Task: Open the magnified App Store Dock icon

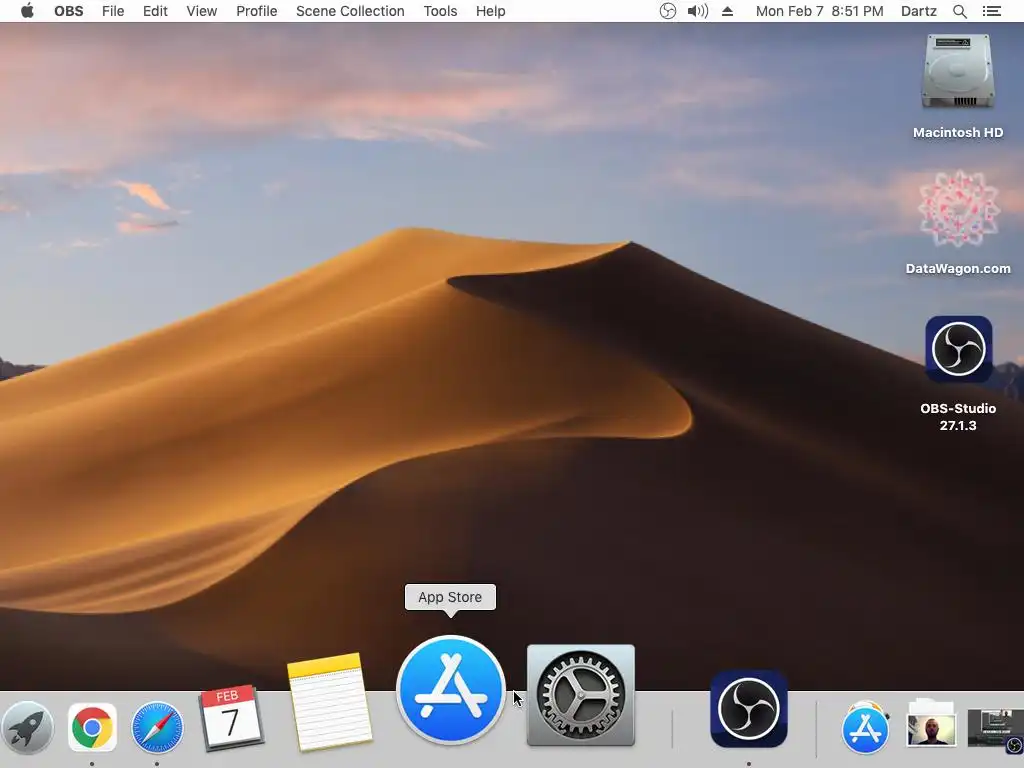Action: tap(451, 690)
